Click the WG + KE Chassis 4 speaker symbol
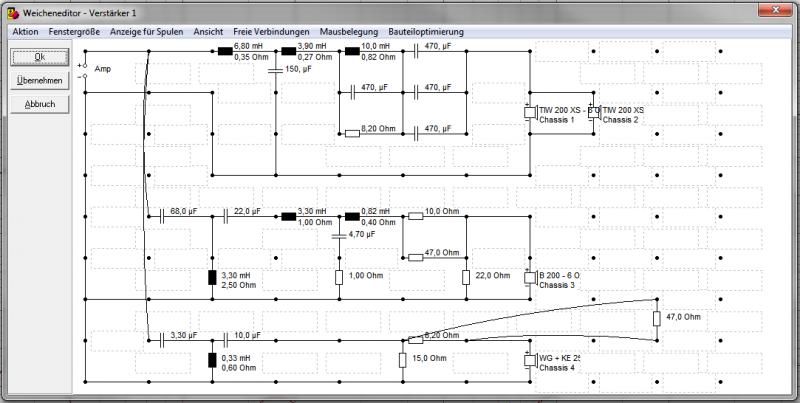Image resolution: width=800 pixels, height=403 pixels. click(x=530, y=360)
